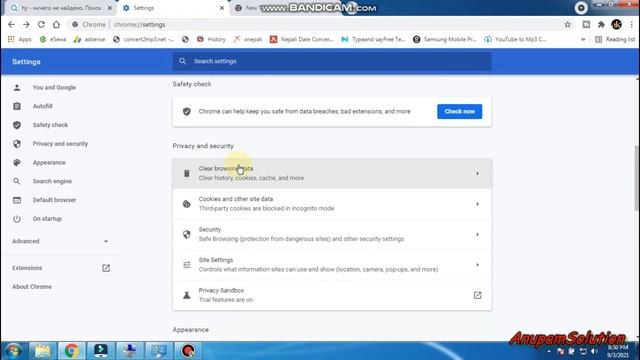The image size is (640, 360).
Task: Expand the Advanced section
Action: 60,241
